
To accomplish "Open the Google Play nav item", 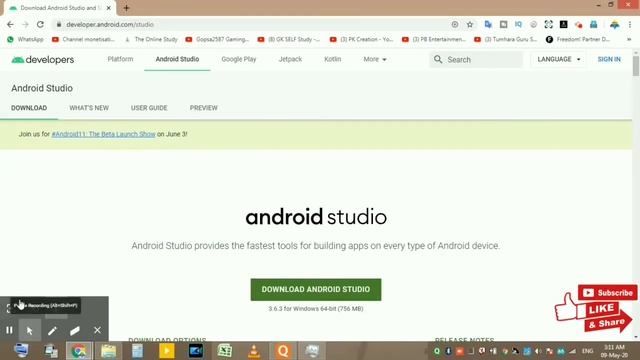I will coord(239,59).
